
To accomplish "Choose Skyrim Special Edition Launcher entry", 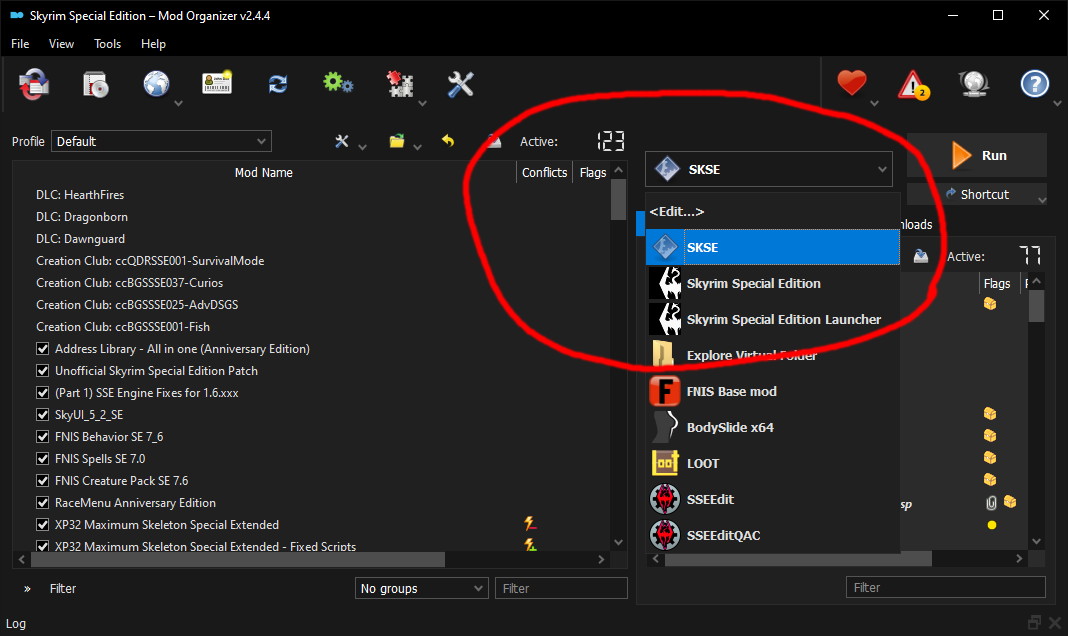I will pos(772,319).
